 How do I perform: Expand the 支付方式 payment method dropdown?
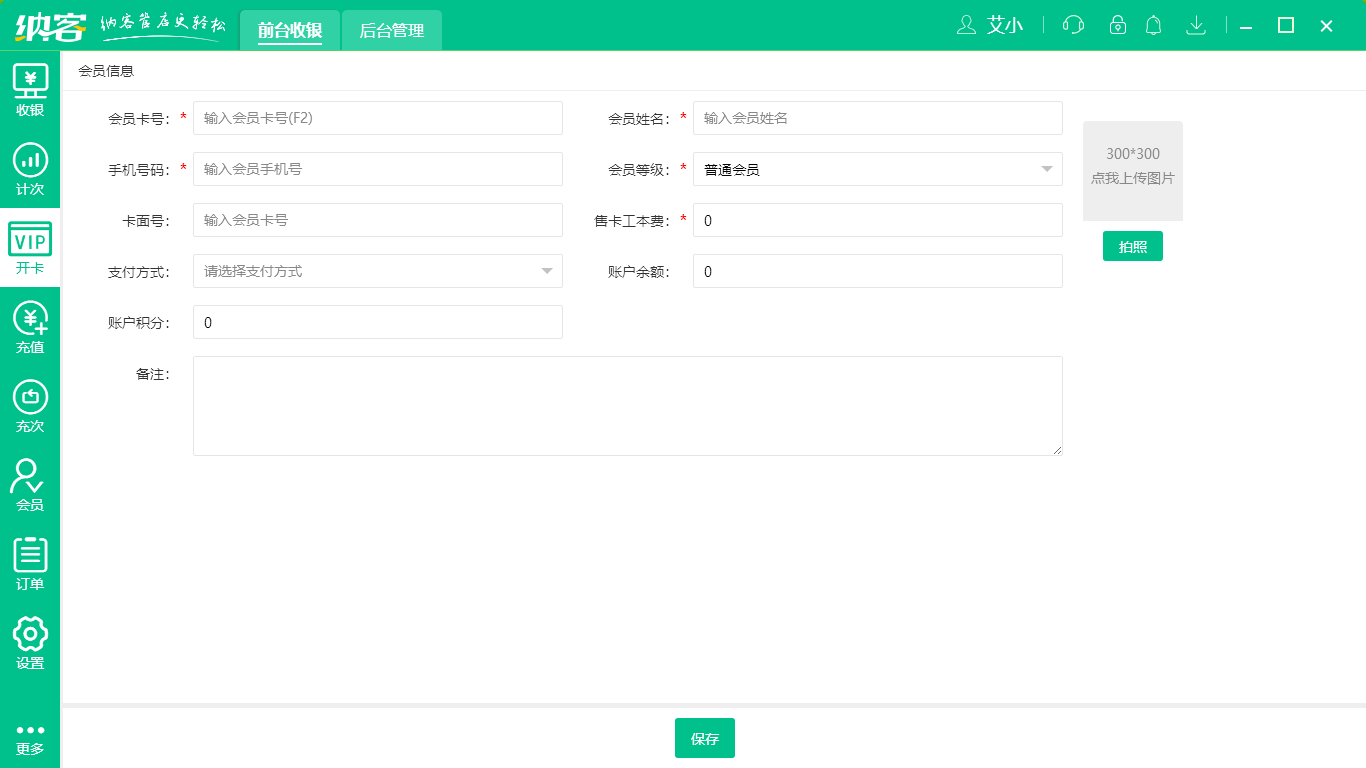[547, 271]
